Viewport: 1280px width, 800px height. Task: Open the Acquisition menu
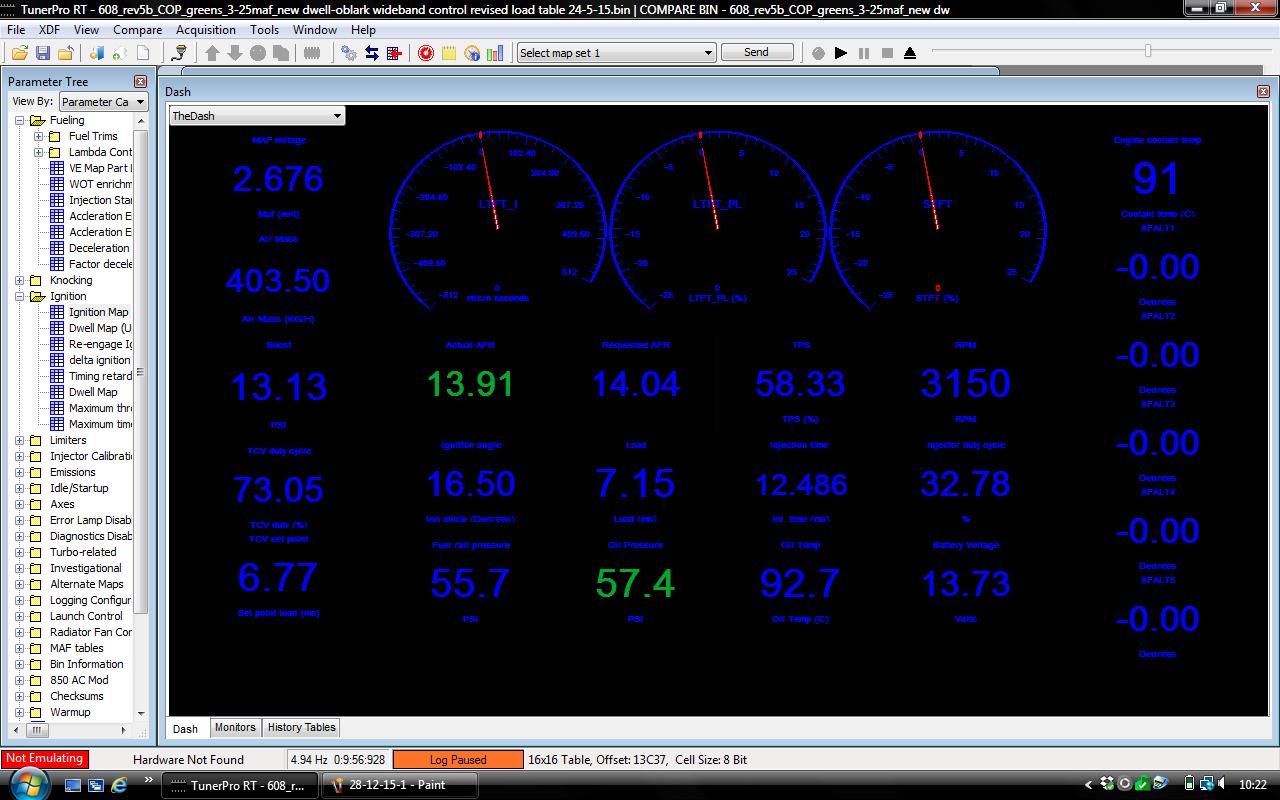[206, 30]
